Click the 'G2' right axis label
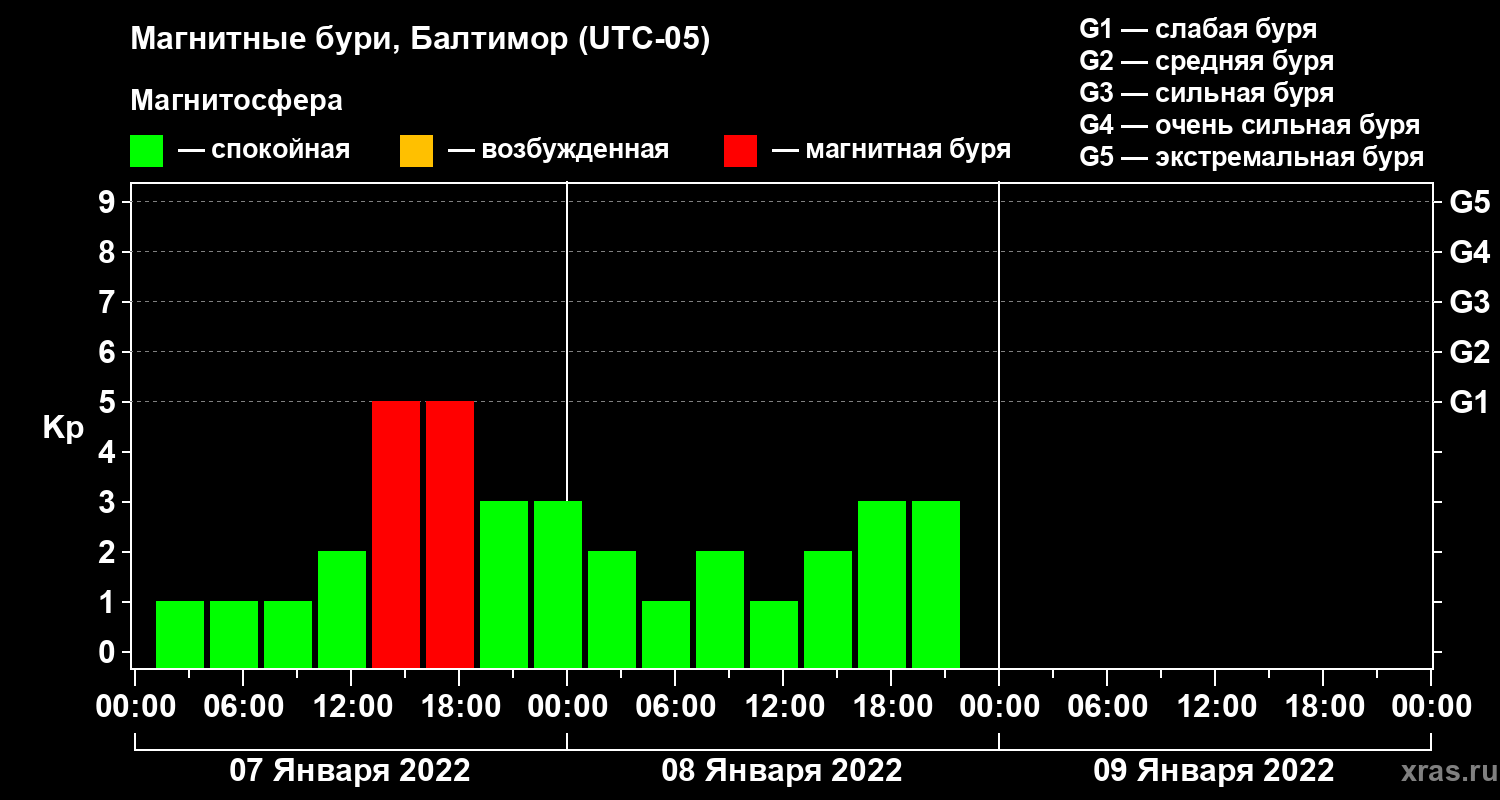Screen dimensions: 1500x800 [x=1469, y=352]
